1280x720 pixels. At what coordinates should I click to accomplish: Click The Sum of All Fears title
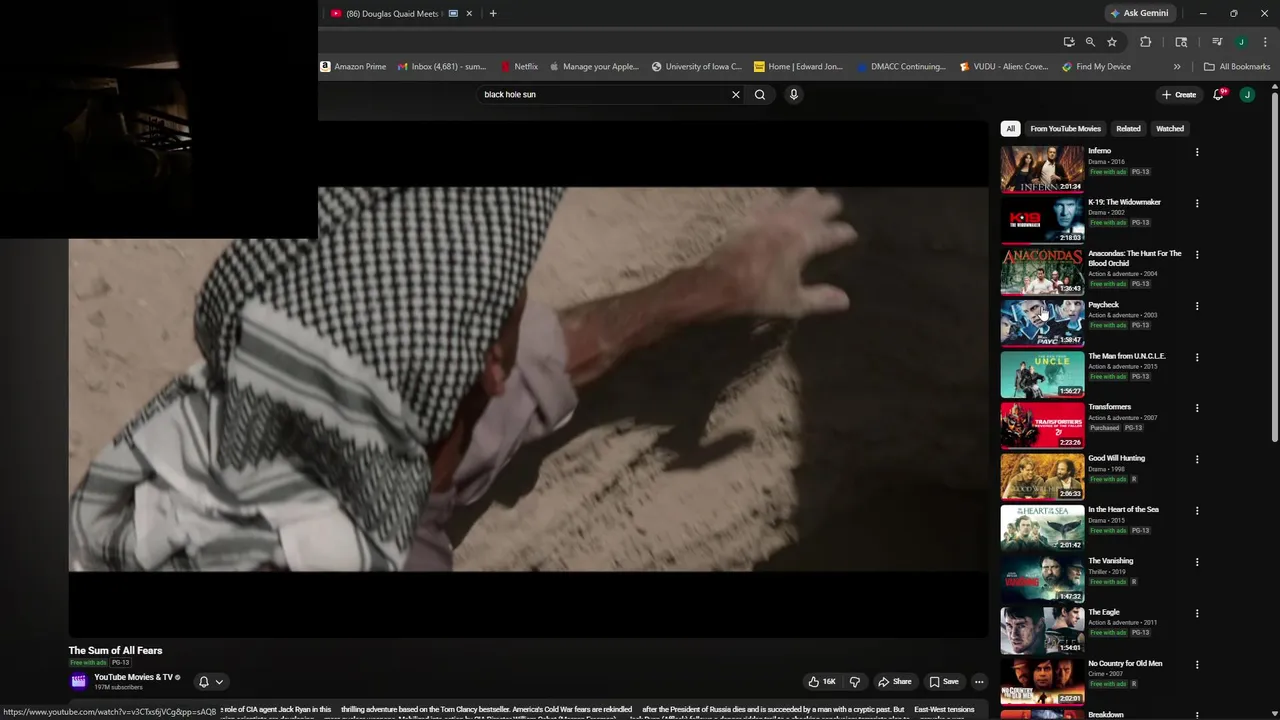[115, 651]
